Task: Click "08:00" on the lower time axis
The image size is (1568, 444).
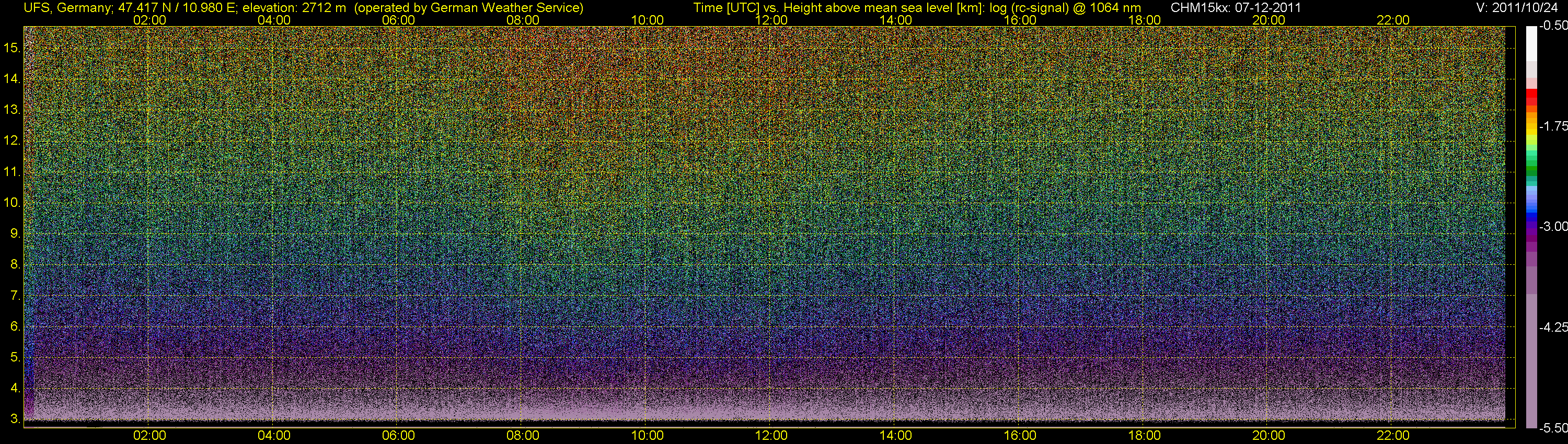Action: point(523,436)
